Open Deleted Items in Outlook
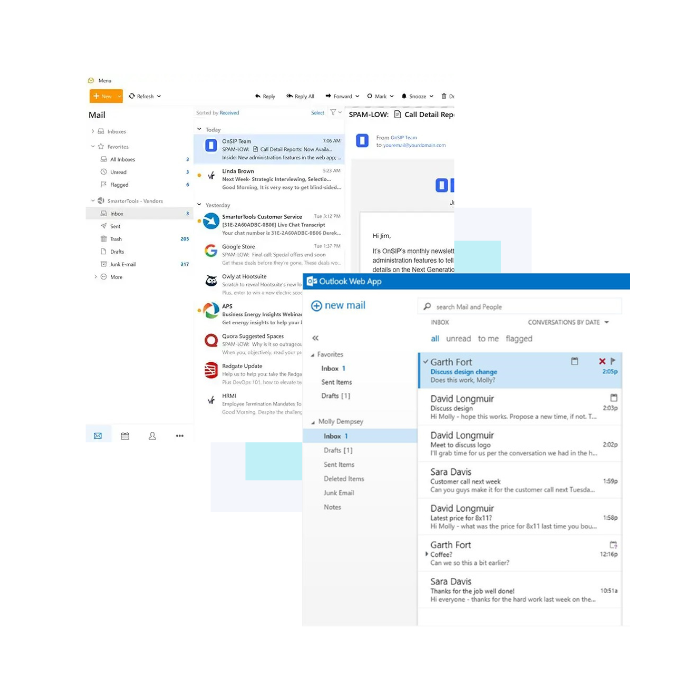Image resolution: width=700 pixels, height=700 pixels. click(344, 479)
